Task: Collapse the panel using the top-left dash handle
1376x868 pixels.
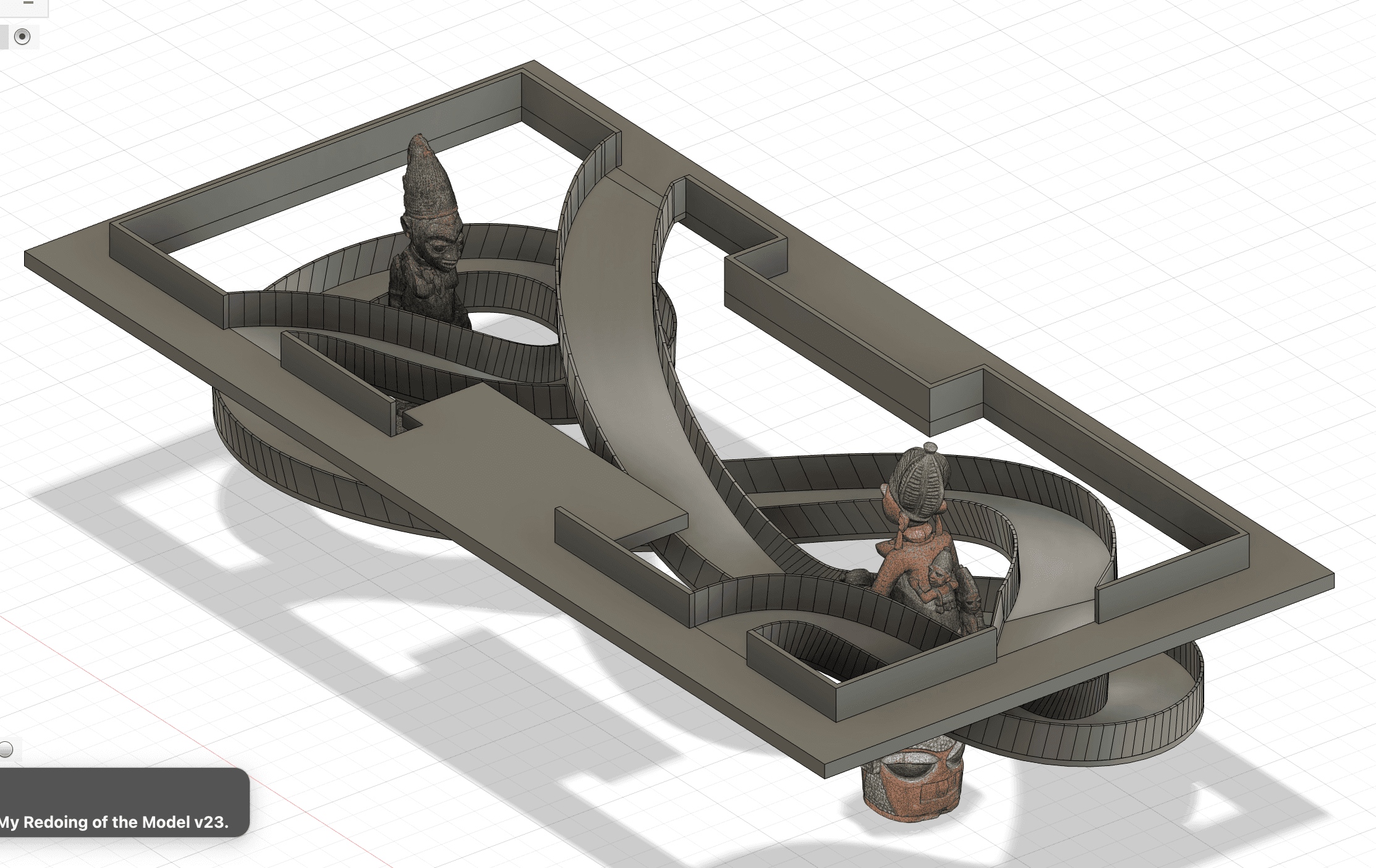Action: tap(27, 3)
